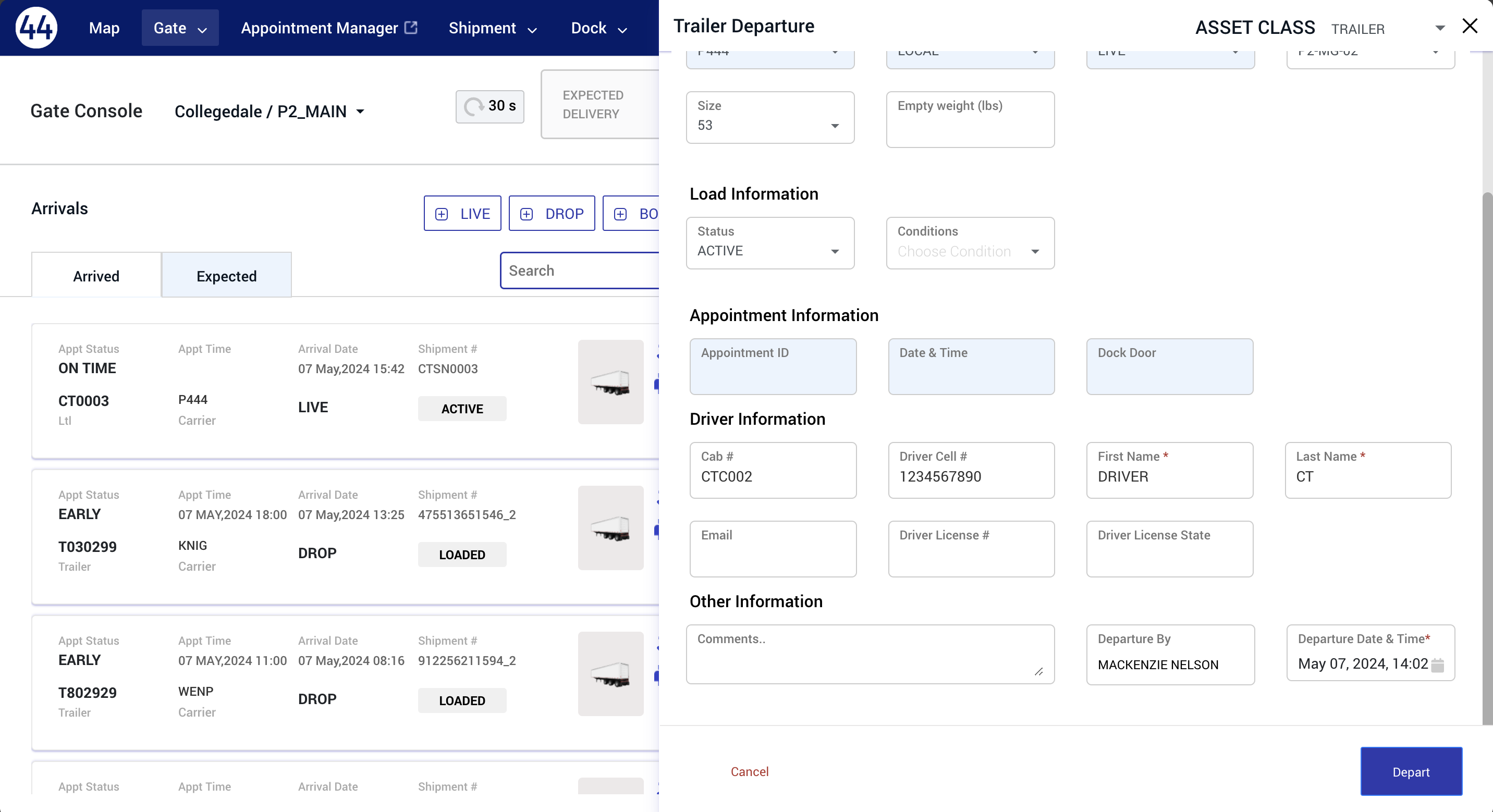This screenshot has width=1493, height=812.
Task: Click the 912256211594_2 trailer thumbnail
Action: (x=610, y=674)
